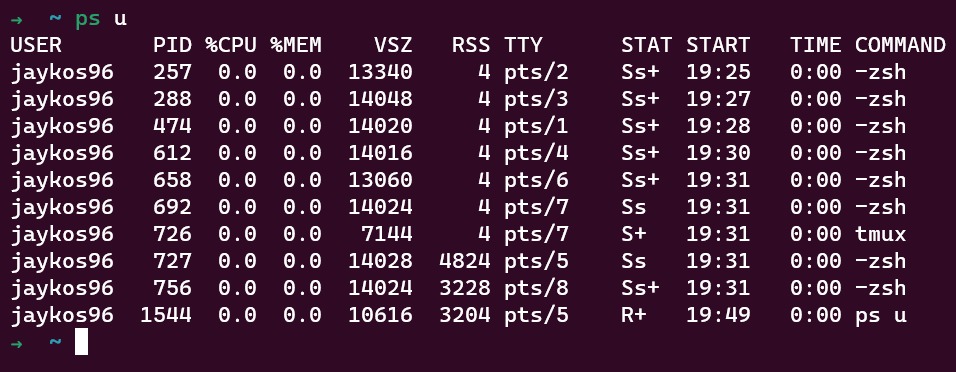This screenshot has width=956, height=372.
Task: Click VSZ value 14016
Action: pos(380,153)
